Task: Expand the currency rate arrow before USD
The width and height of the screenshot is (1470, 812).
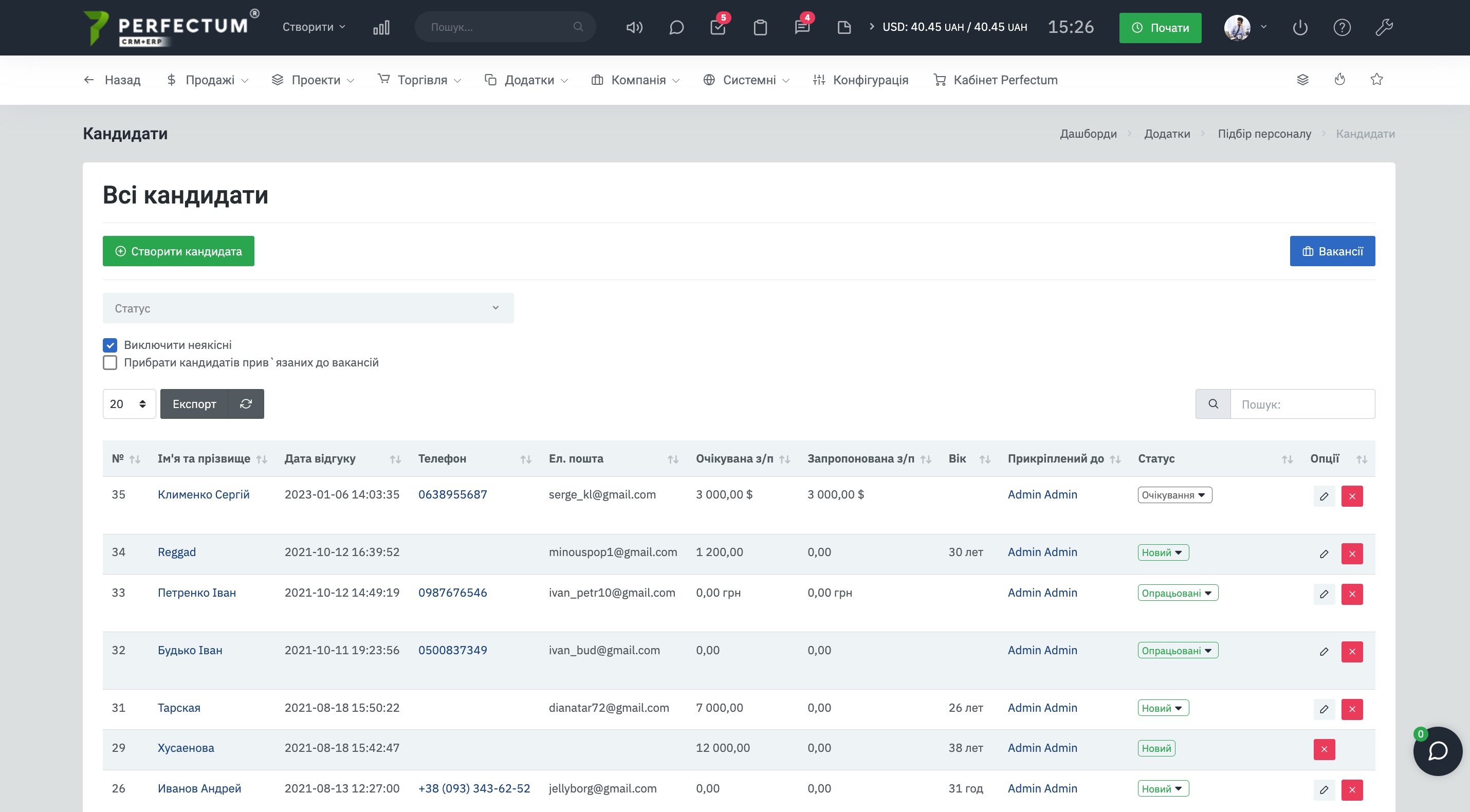Action: pos(871,26)
